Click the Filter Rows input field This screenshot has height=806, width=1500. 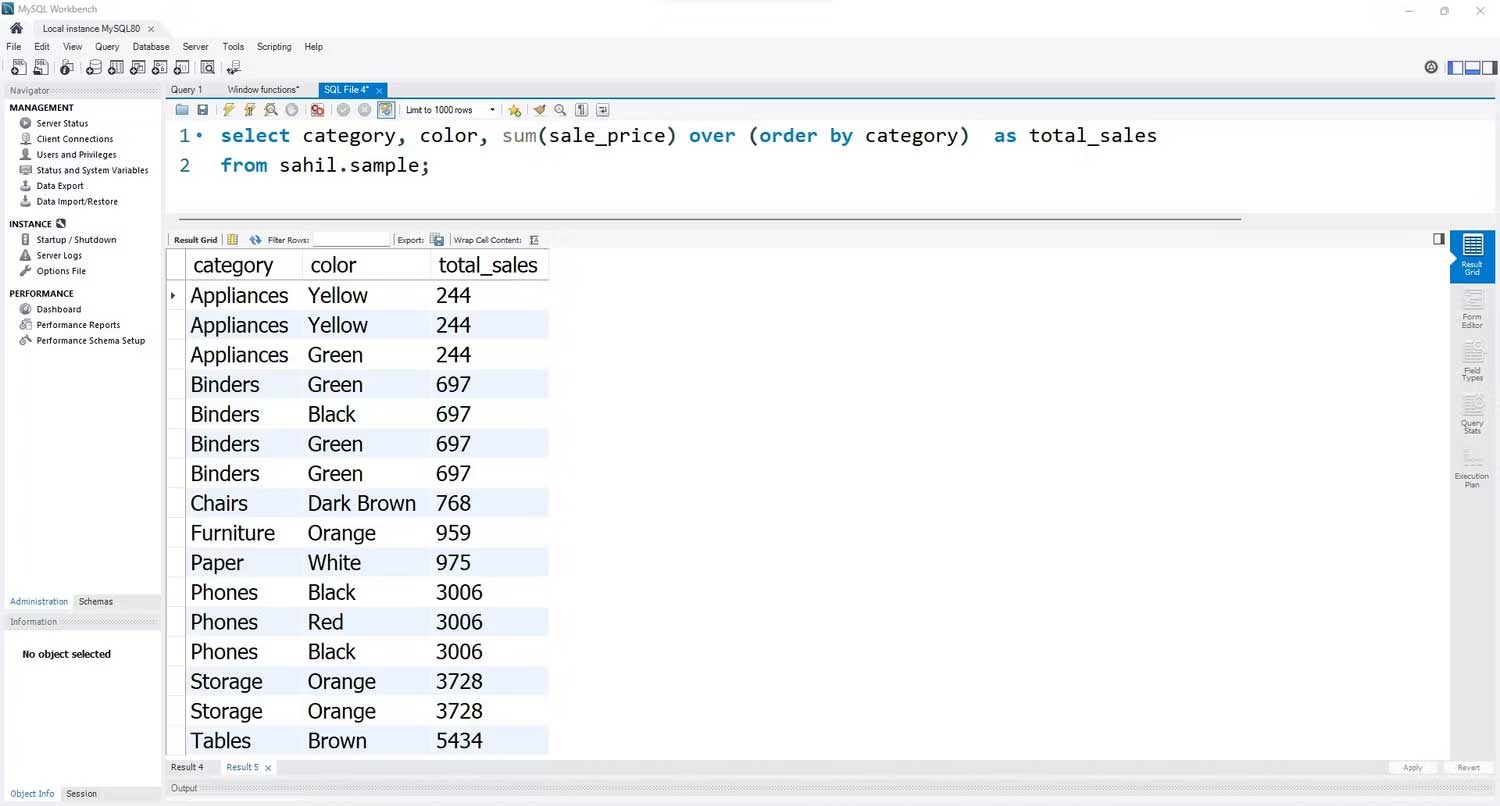point(351,240)
